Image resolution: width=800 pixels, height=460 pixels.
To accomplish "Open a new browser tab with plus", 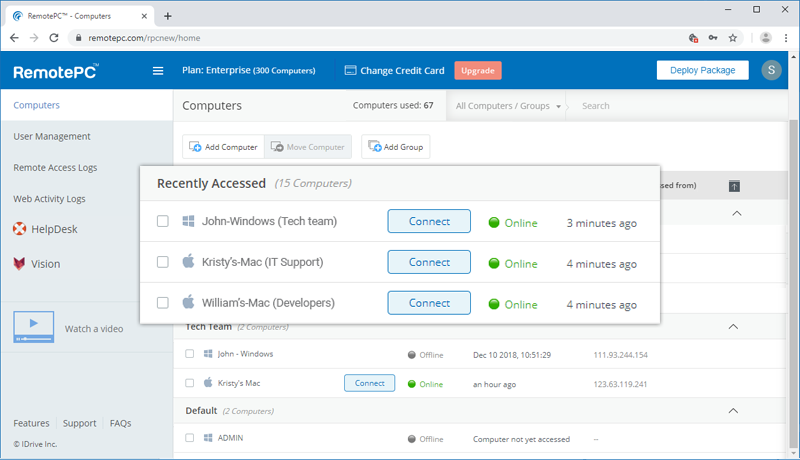I will click(167, 16).
